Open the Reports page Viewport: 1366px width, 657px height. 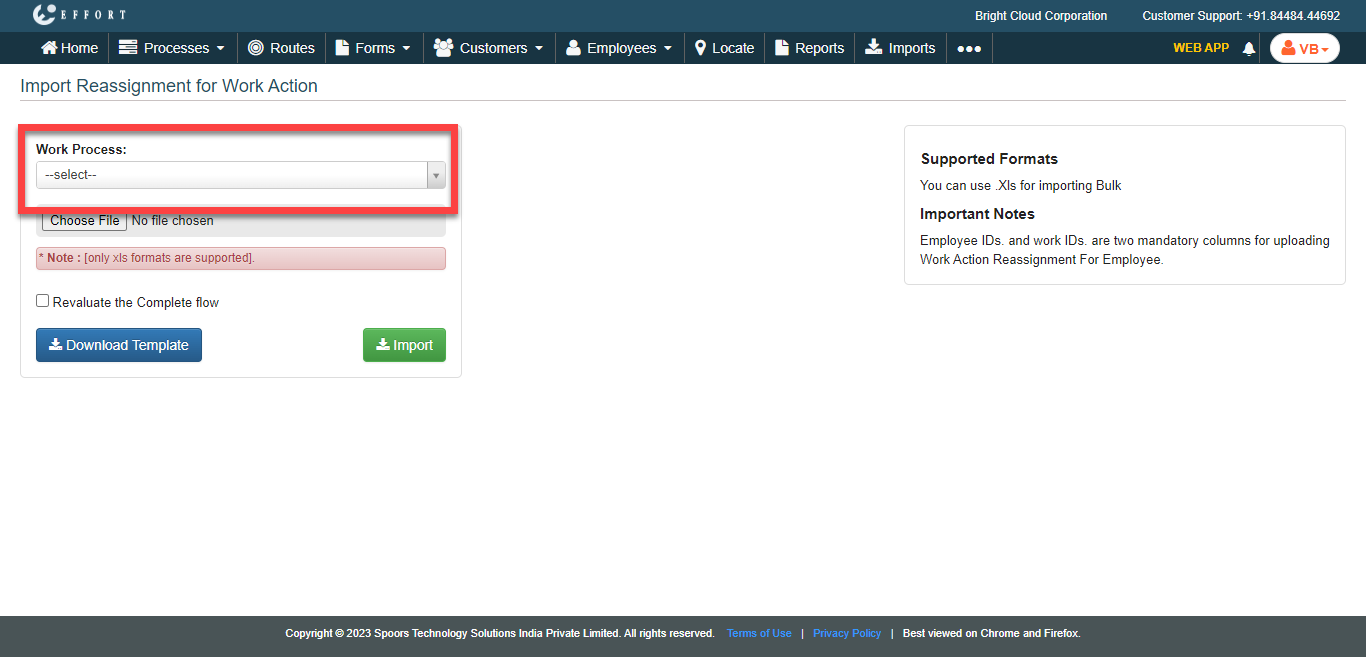coord(809,48)
